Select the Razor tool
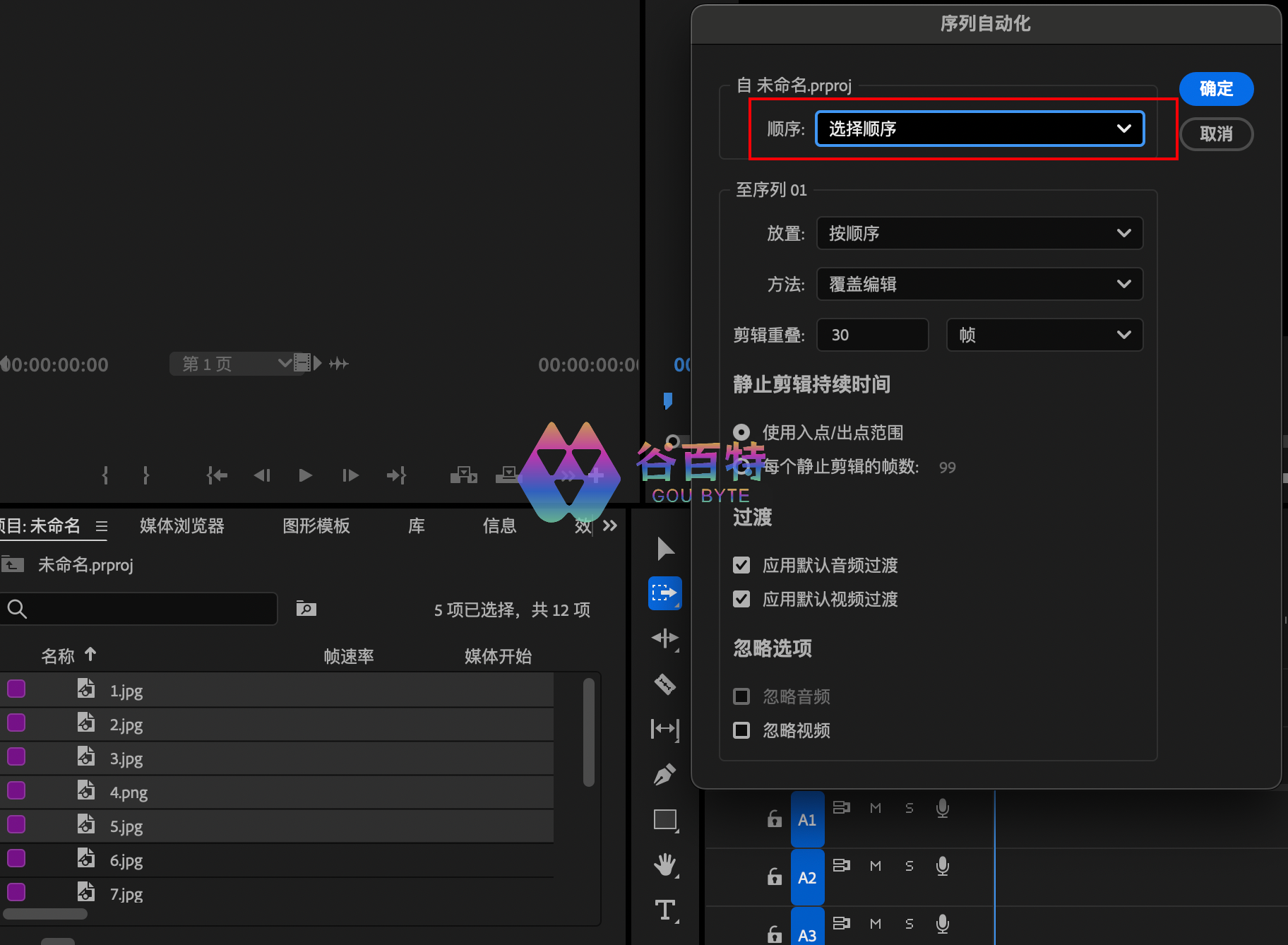Screen dimensions: 1288x945 [x=664, y=684]
